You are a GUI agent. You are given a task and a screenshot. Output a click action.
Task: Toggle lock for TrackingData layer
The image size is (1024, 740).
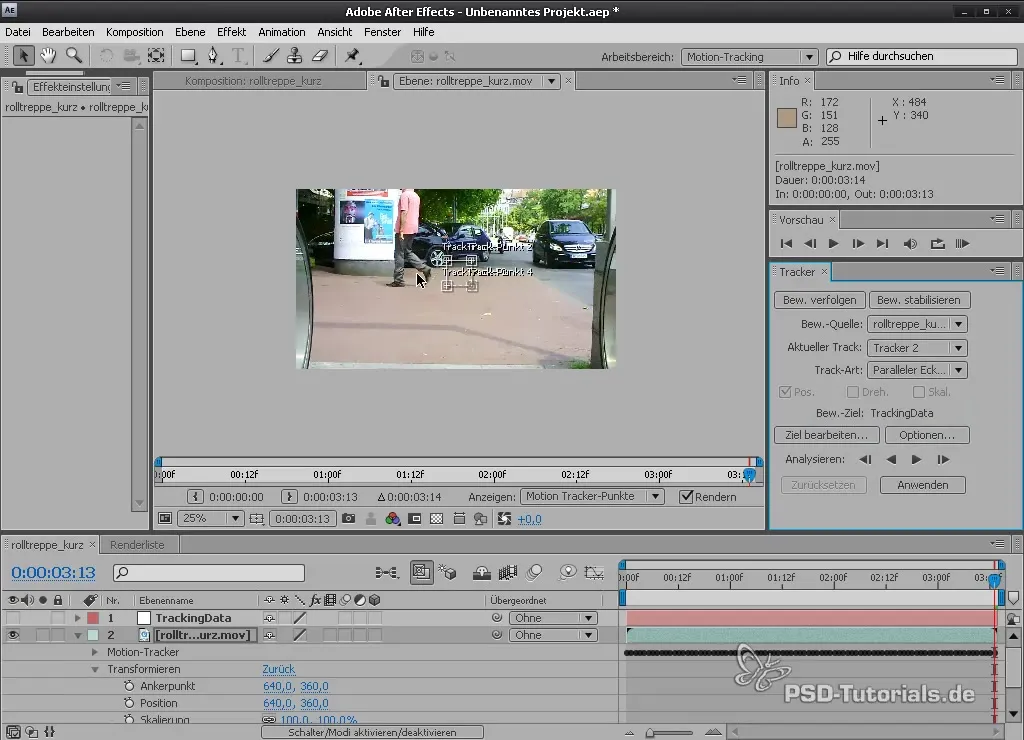(x=58, y=618)
